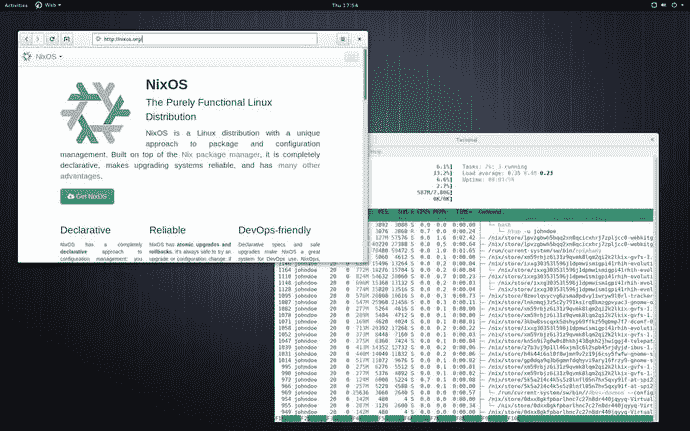Select the bash tree row in htop
Viewport: 690px width, 431px height.
(510, 225)
